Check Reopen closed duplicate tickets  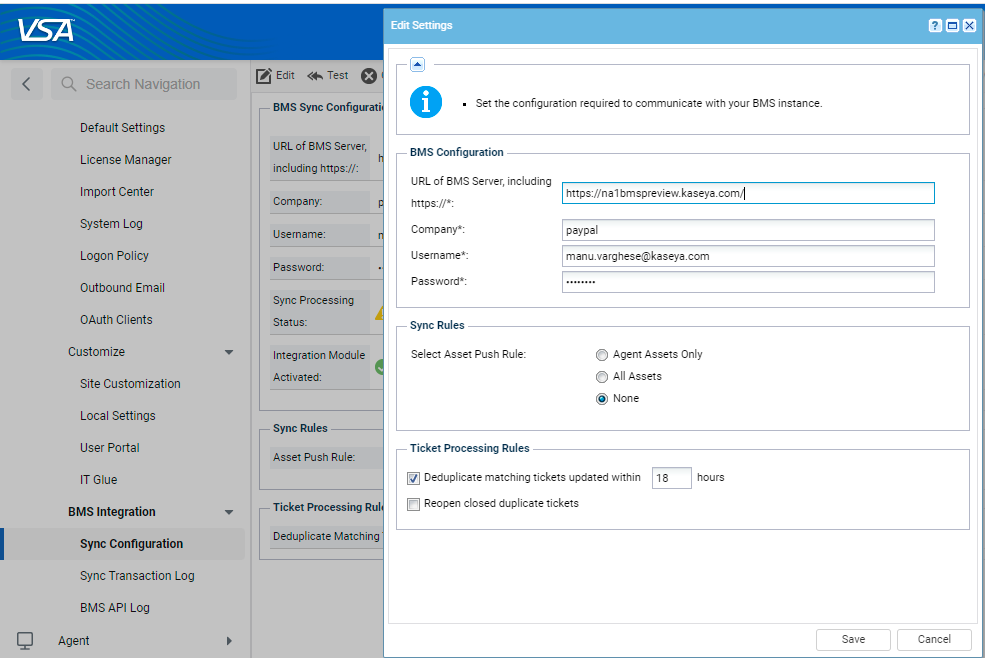(413, 504)
